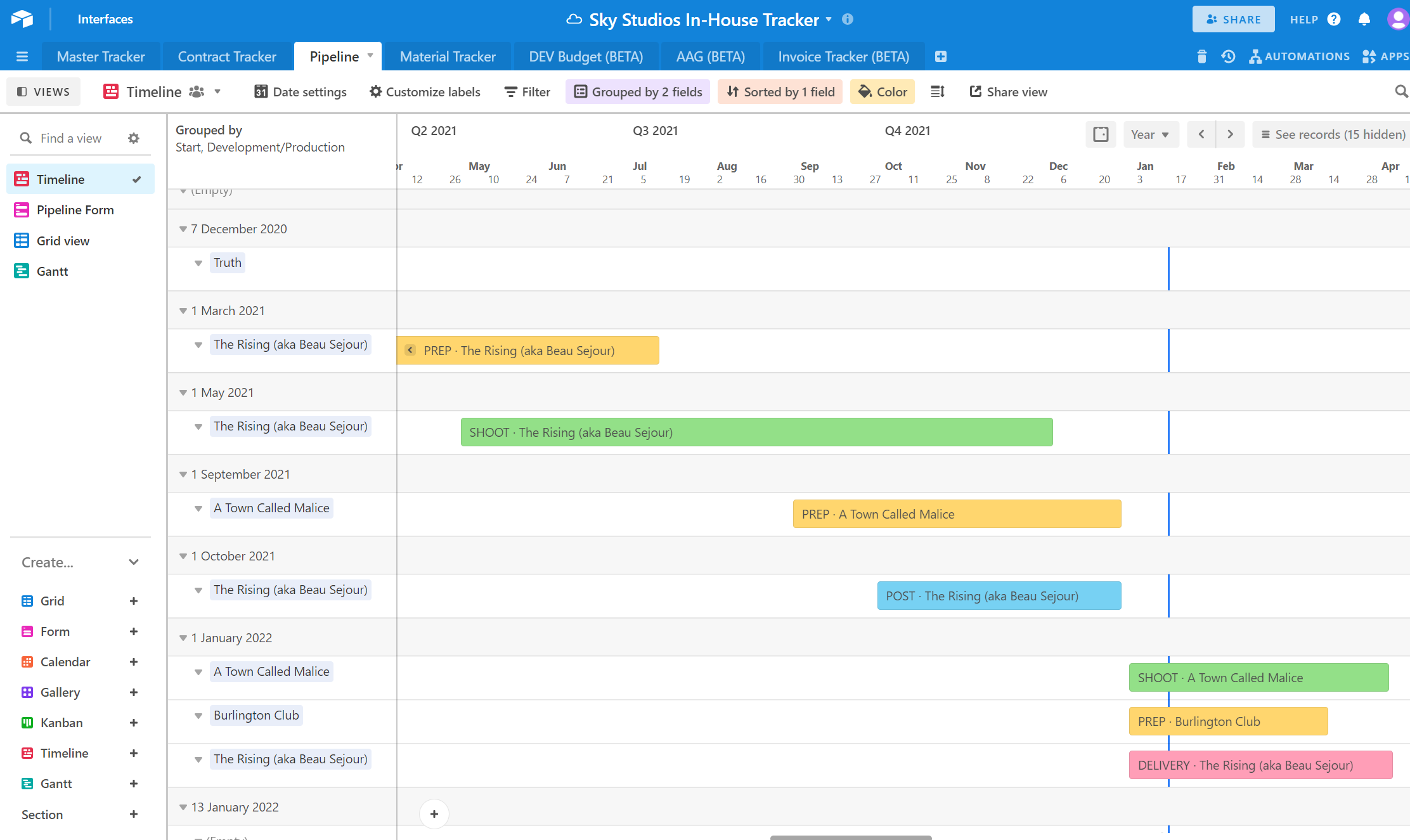The height and width of the screenshot is (840, 1410).
Task: Add a new Gallery view
Action: 133,692
